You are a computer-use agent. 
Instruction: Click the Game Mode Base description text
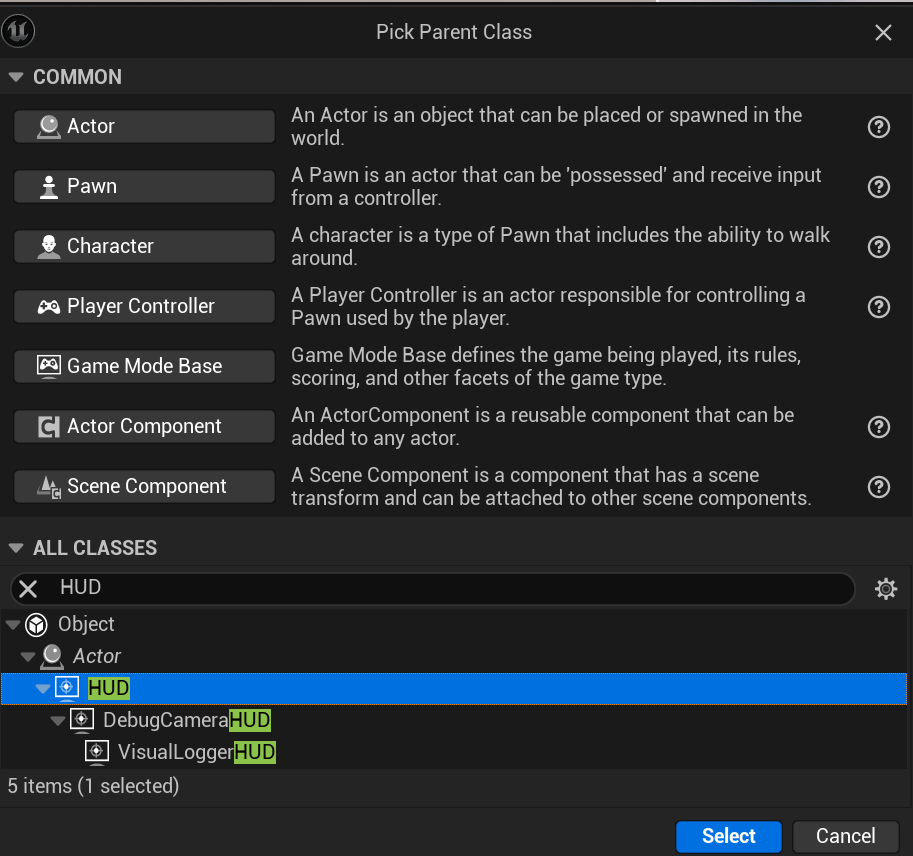point(546,366)
